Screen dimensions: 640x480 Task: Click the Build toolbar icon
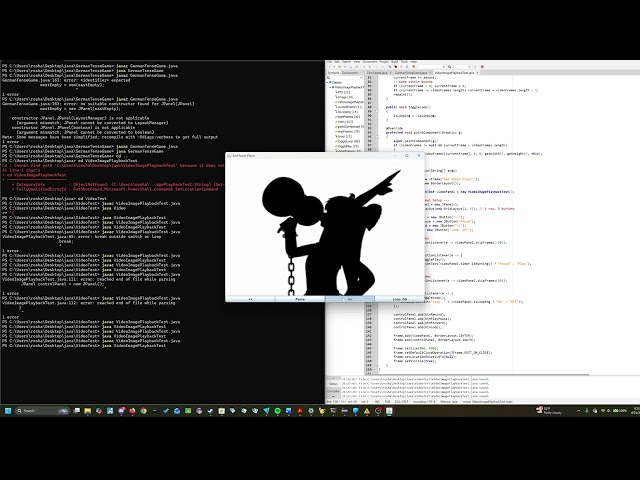click(396, 67)
